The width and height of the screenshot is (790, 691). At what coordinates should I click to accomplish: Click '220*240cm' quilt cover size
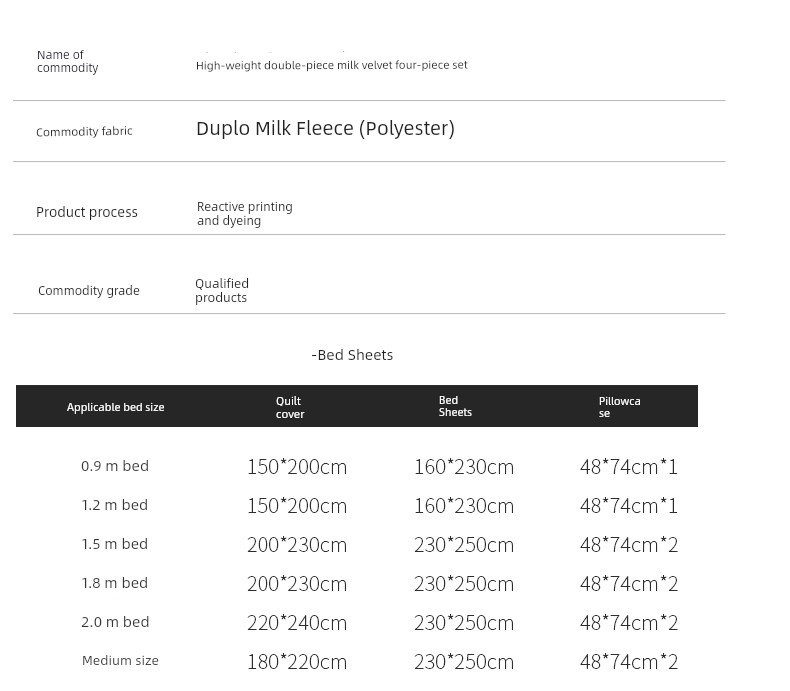click(x=297, y=623)
